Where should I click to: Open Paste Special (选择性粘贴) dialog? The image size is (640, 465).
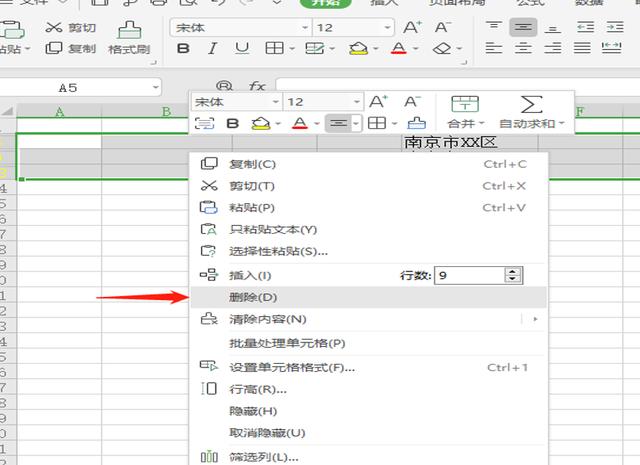(369, 251)
